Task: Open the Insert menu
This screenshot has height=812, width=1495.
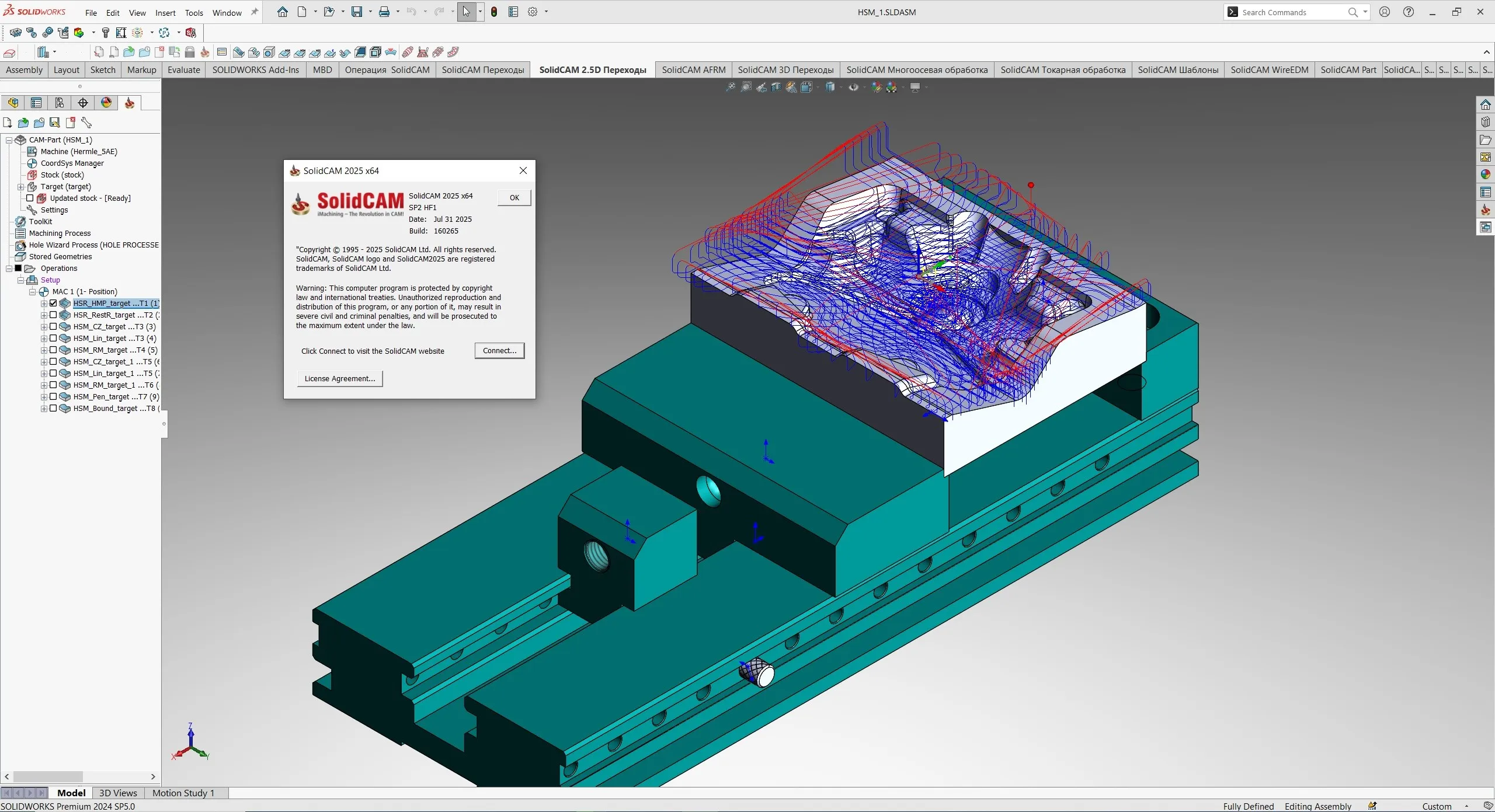Action: (x=165, y=13)
